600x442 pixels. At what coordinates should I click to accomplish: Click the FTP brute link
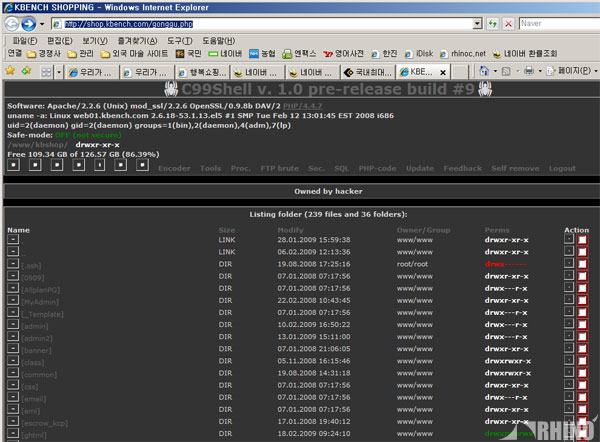pyautogui.click(x=279, y=168)
